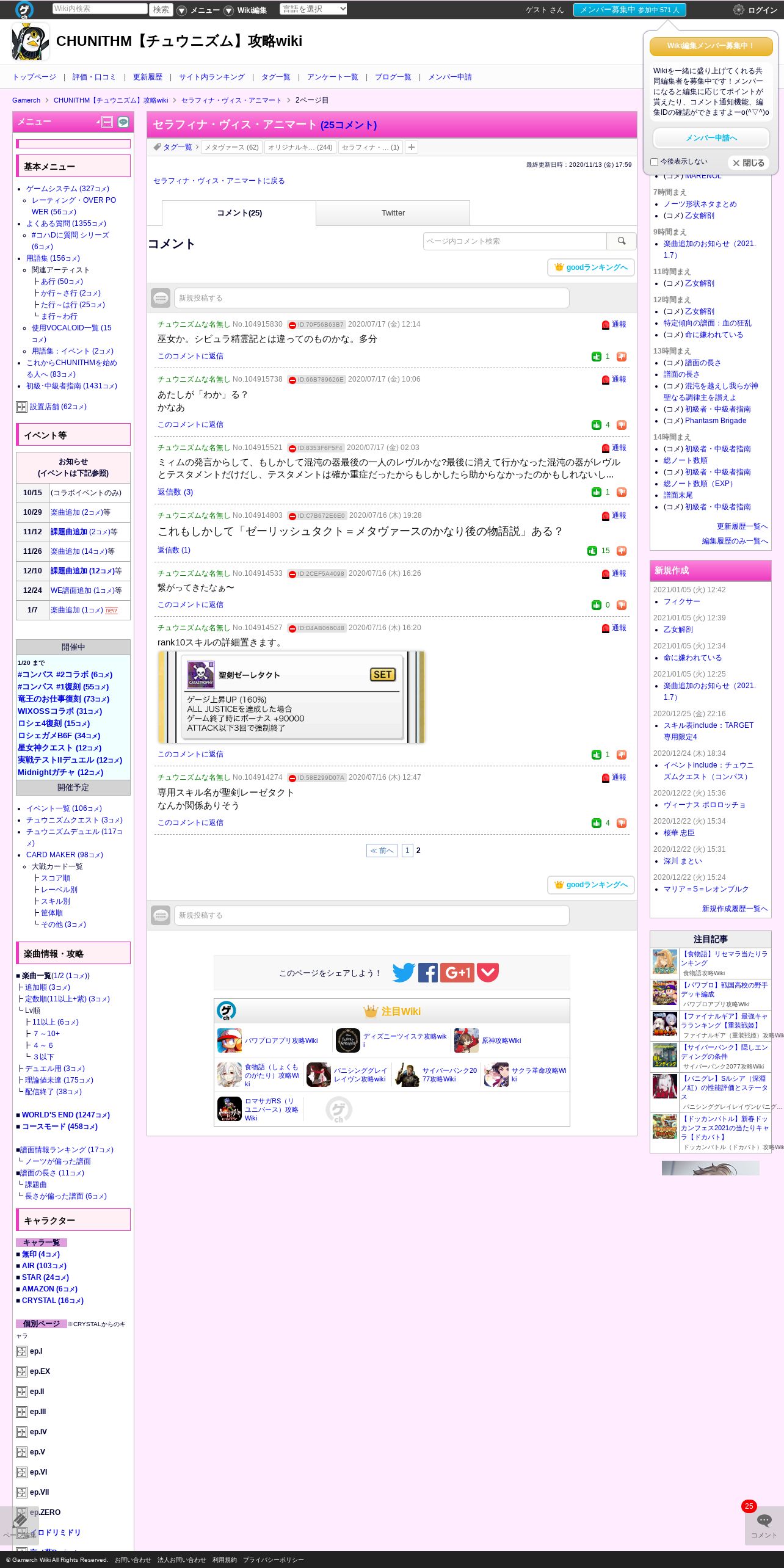Expand 返信数 (3) replies
The height and width of the screenshot is (1568, 784).
175,492
